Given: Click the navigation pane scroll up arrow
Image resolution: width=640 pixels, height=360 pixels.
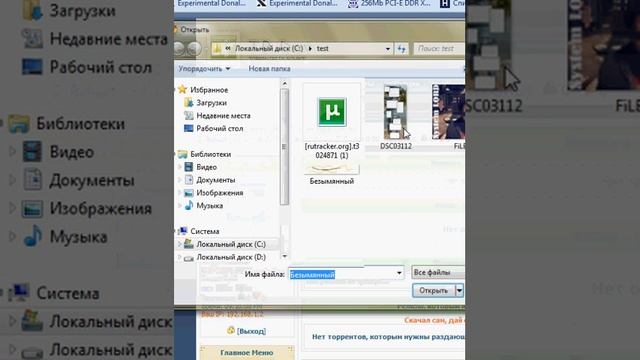Looking at the screenshot, I should [x=284, y=84].
